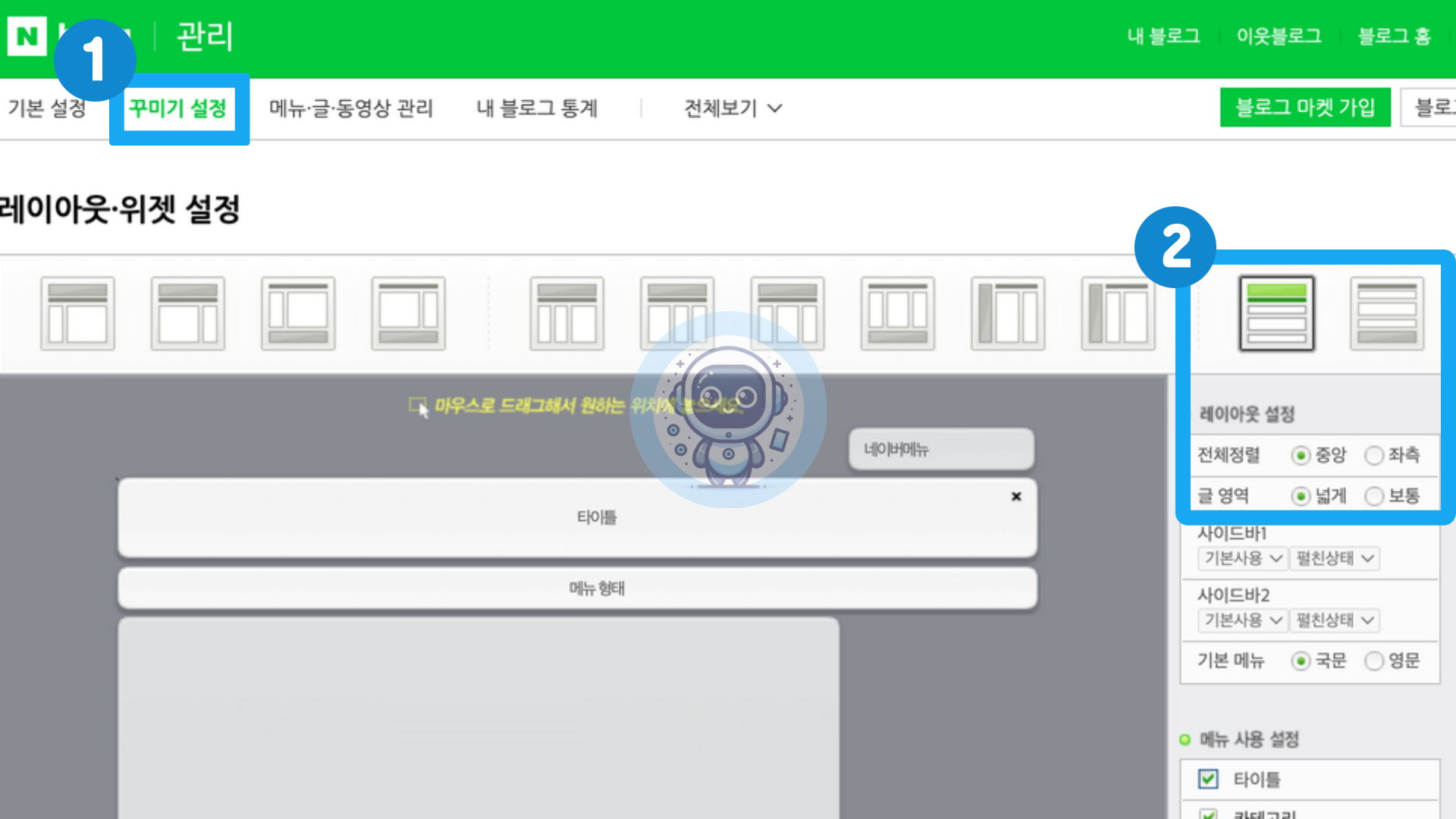Switch 기본 메뉴 to 영문
1456x819 pixels.
(1374, 661)
